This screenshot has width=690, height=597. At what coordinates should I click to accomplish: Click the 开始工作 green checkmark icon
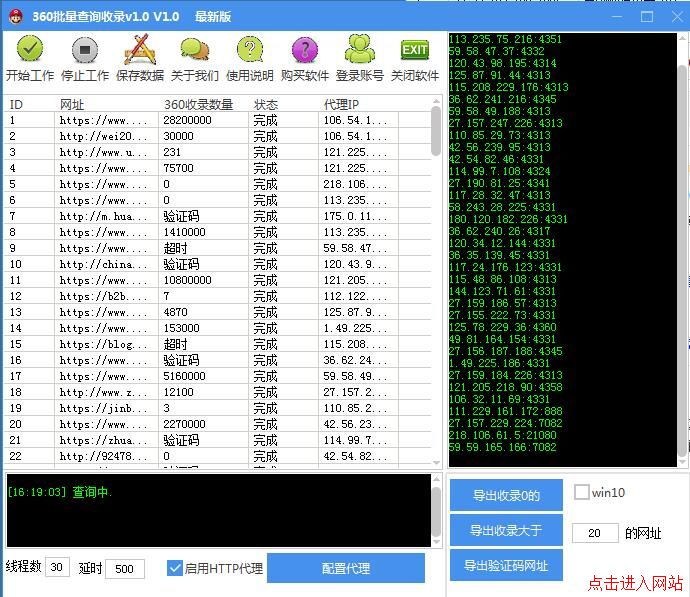(30, 50)
